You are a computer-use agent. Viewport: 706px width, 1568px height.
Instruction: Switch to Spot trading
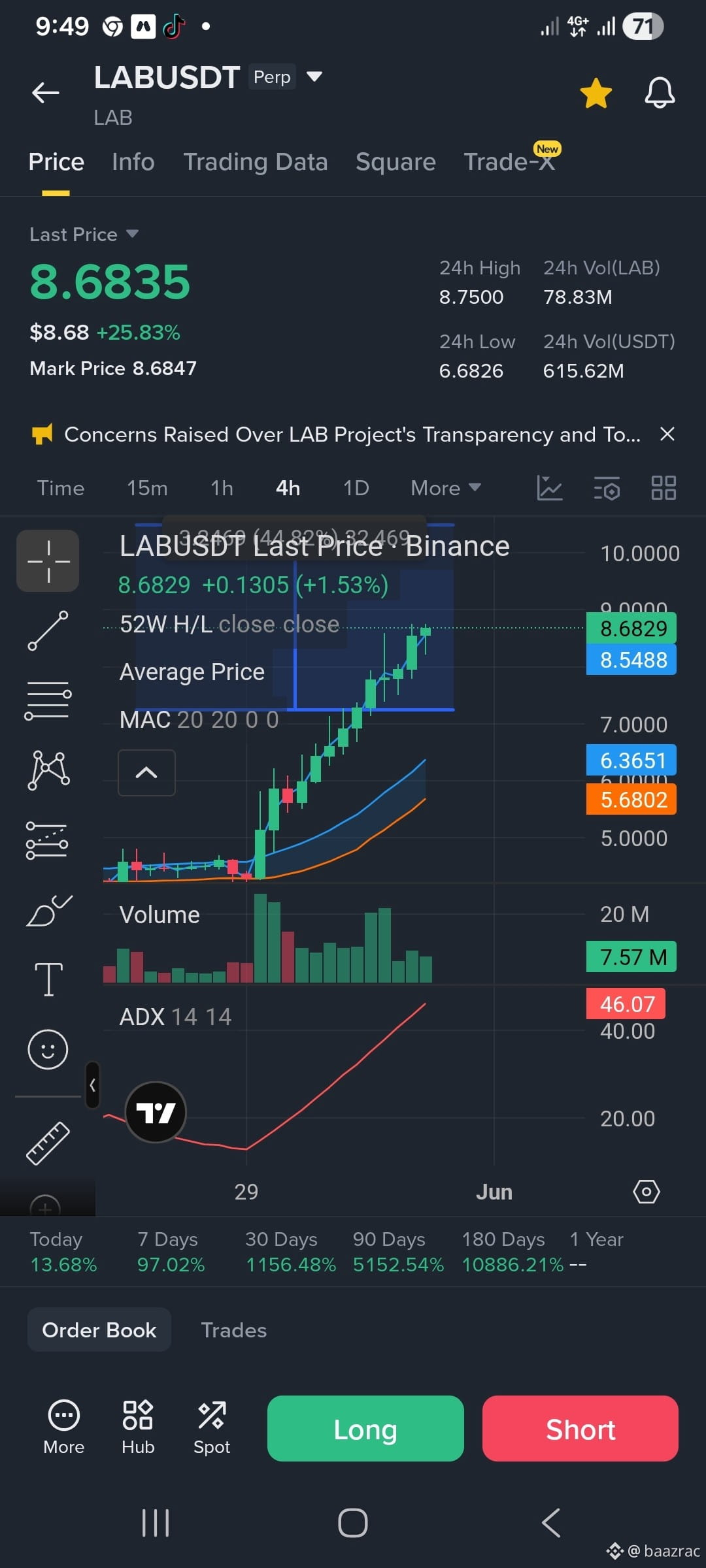coord(212,1428)
